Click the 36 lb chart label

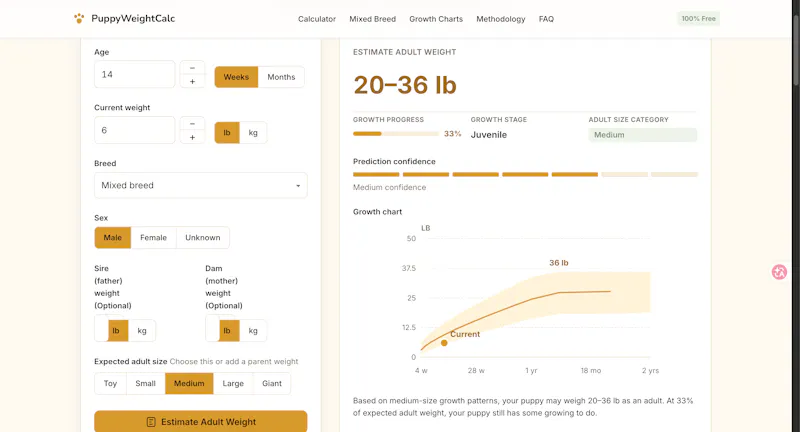point(559,263)
